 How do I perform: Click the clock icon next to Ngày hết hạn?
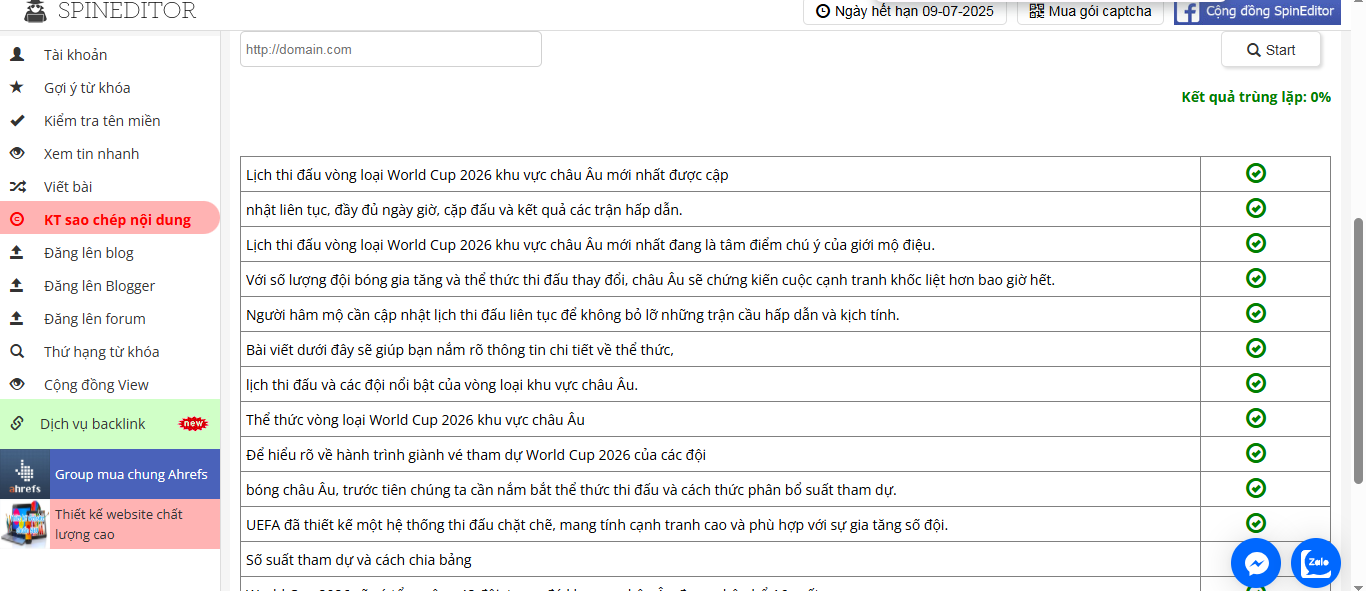click(x=823, y=11)
